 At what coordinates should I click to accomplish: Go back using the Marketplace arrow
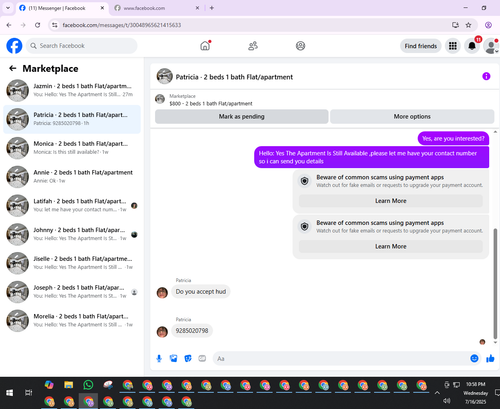(x=13, y=68)
